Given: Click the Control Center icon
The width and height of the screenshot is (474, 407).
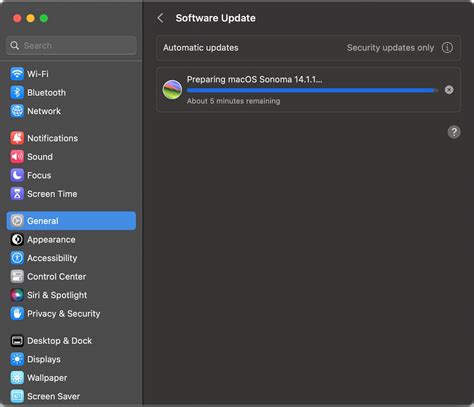Looking at the screenshot, I should 17,276.
